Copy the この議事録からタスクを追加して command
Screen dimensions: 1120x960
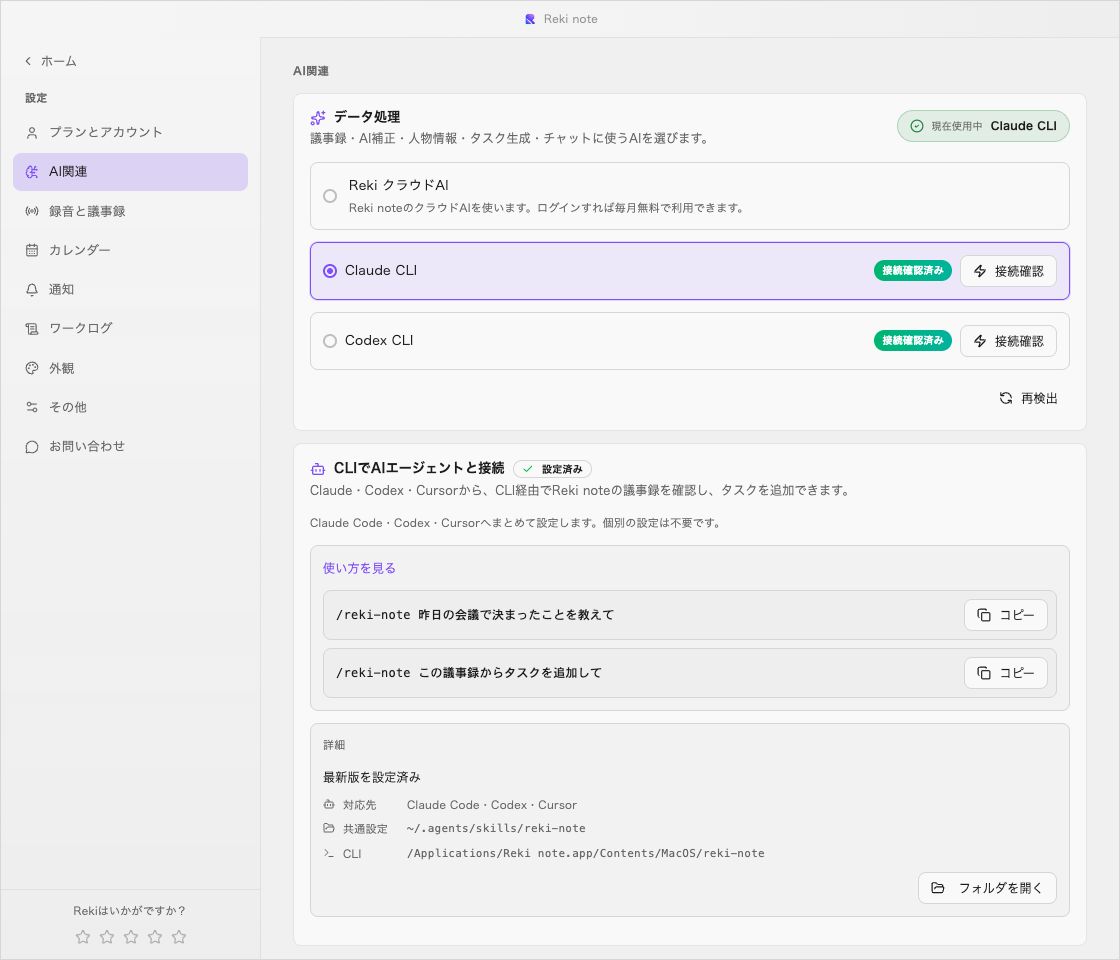[x=1006, y=673]
